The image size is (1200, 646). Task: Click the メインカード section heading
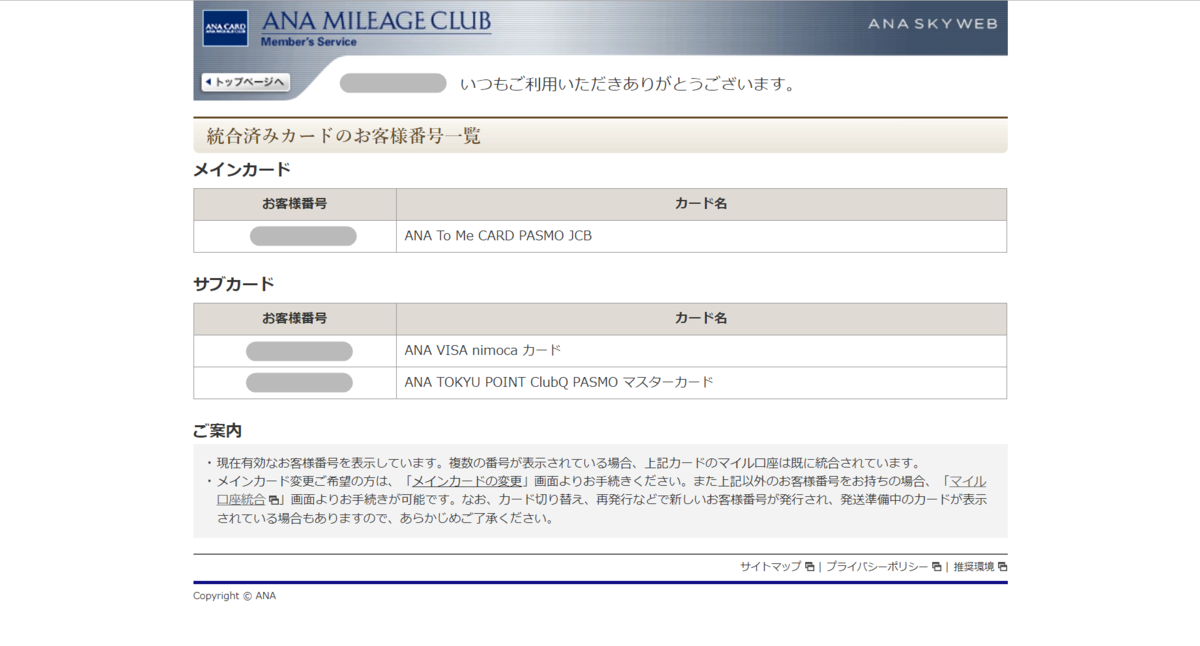242,170
